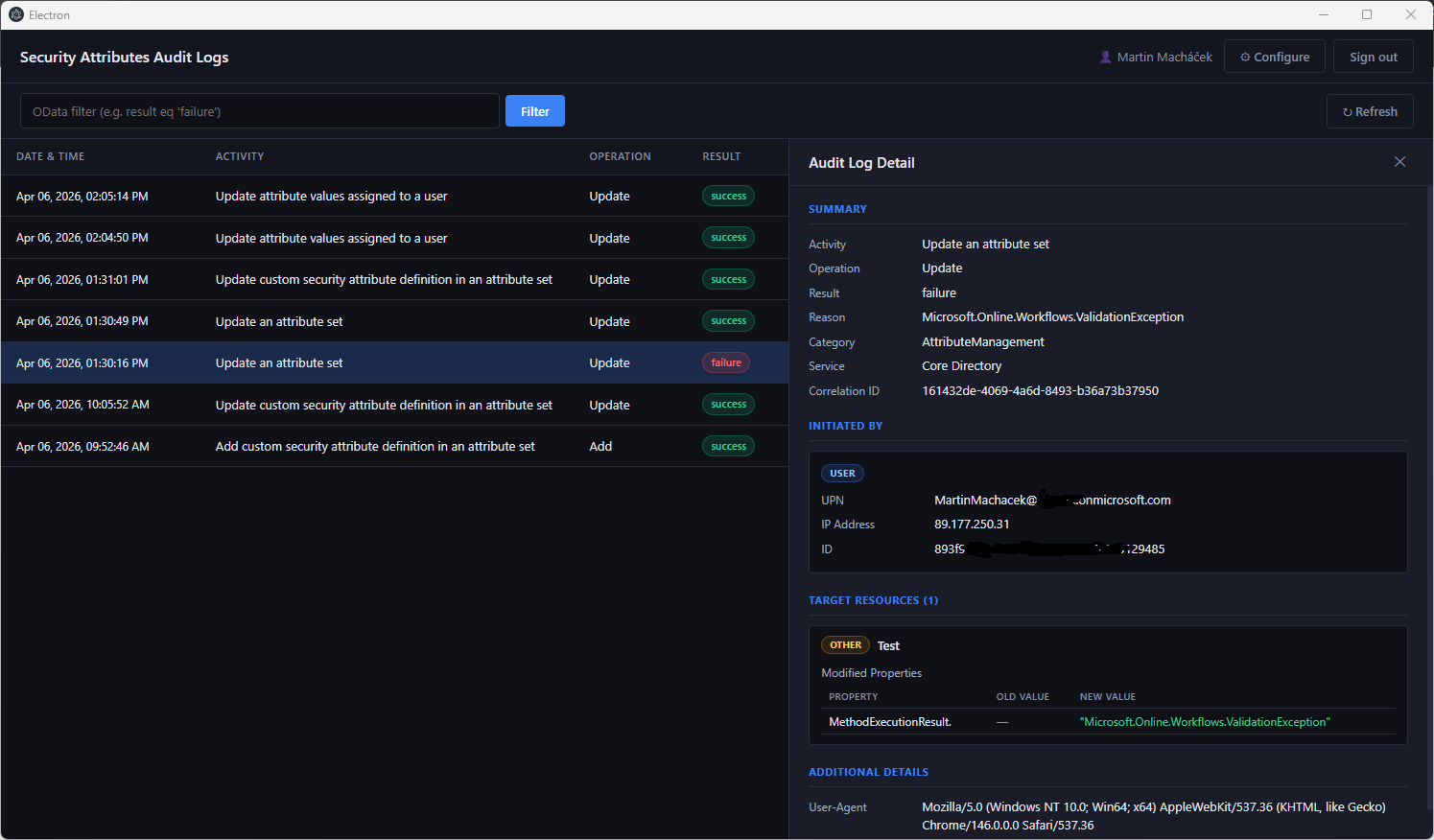Apply the OData filter with Filter button
The image size is (1434, 840).
tap(534, 111)
